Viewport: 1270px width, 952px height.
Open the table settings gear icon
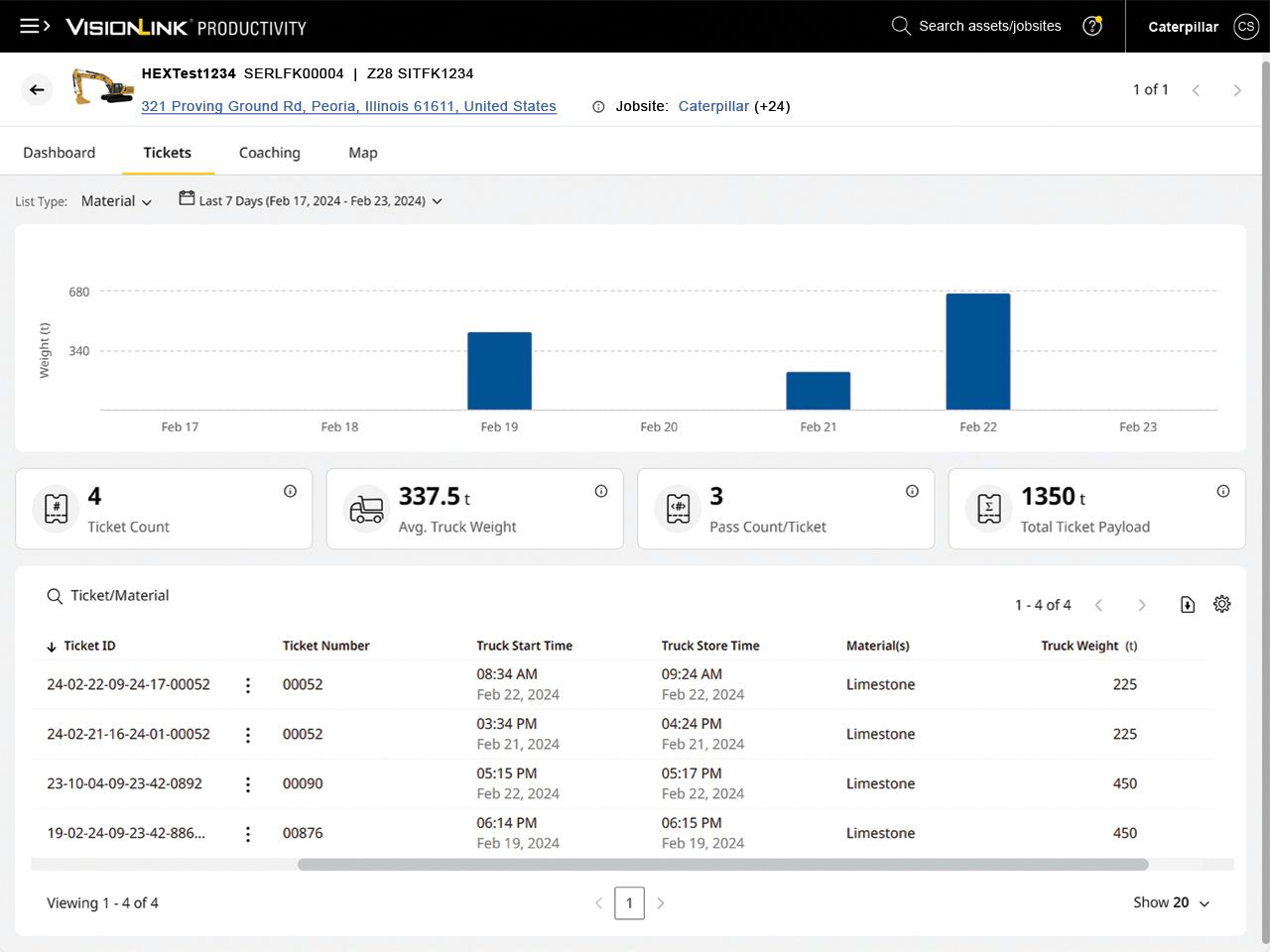[1221, 605]
